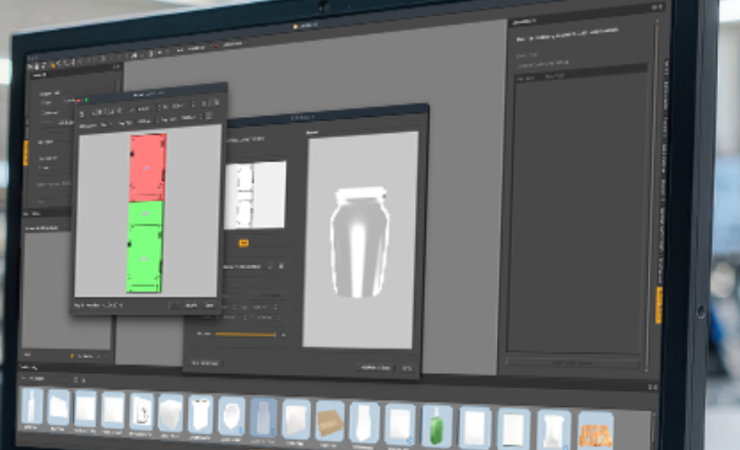Click the orange slider in the dialog
This screenshot has height=450, width=740.
click(x=245, y=334)
